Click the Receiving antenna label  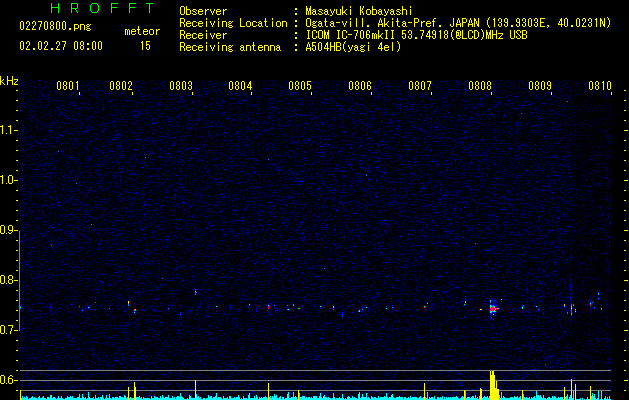230,47
